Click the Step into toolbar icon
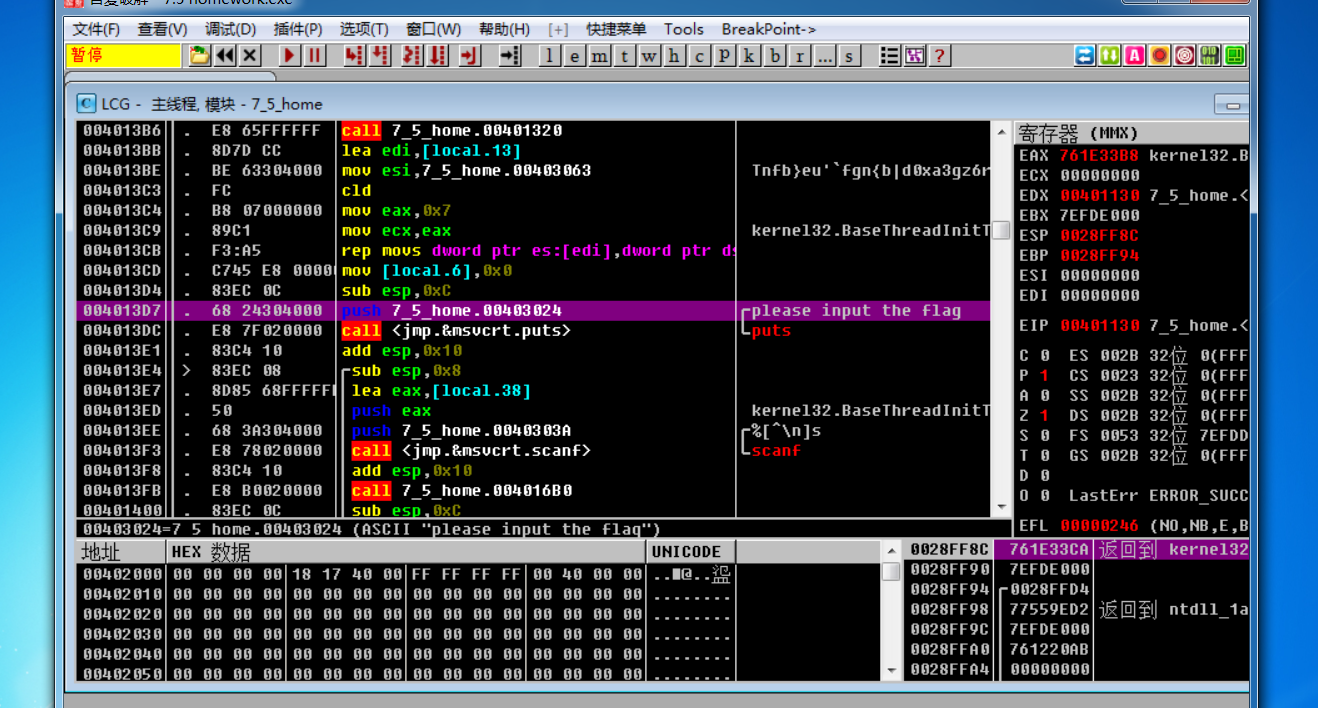 [x=354, y=56]
